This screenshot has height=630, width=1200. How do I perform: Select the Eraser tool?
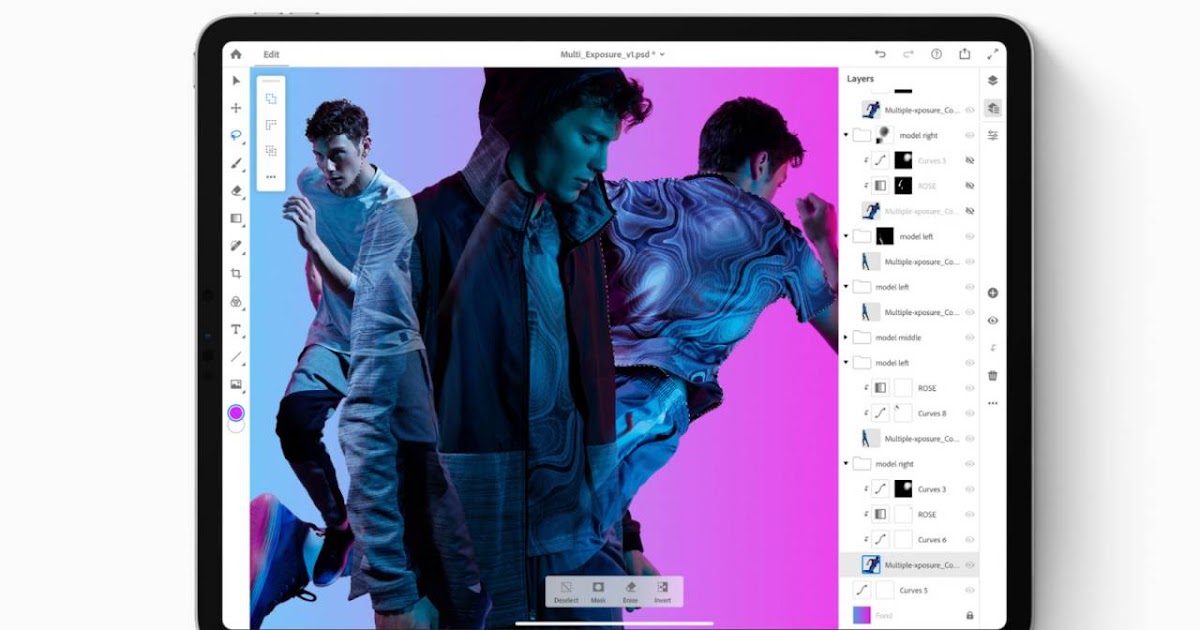(236, 190)
